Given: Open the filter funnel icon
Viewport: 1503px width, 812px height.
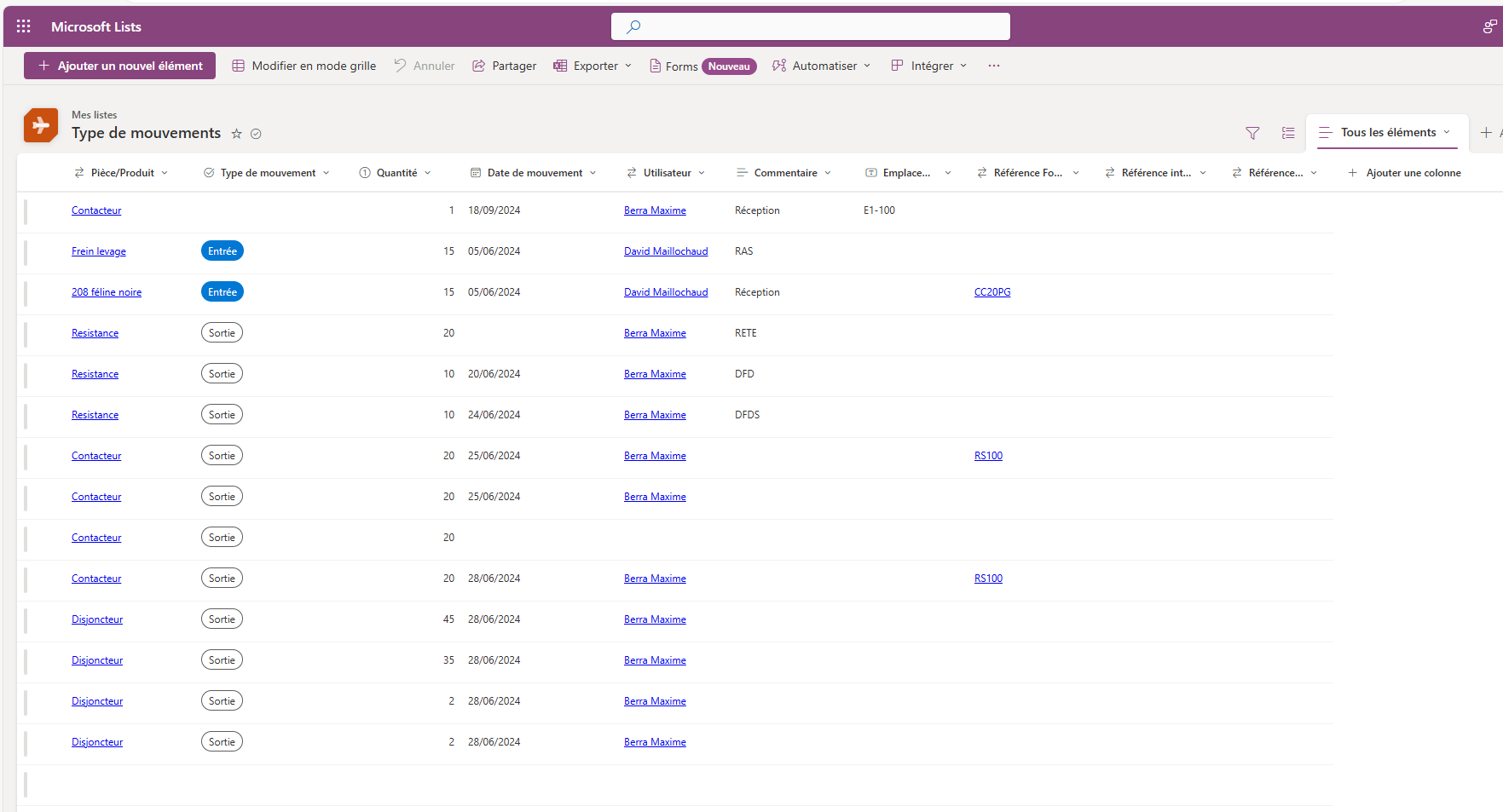Looking at the screenshot, I should coord(1252,133).
